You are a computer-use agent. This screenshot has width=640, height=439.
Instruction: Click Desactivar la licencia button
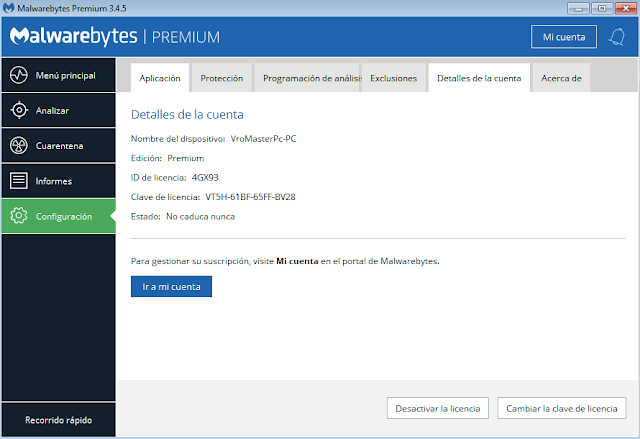pyautogui.click(x=438, y=408)
